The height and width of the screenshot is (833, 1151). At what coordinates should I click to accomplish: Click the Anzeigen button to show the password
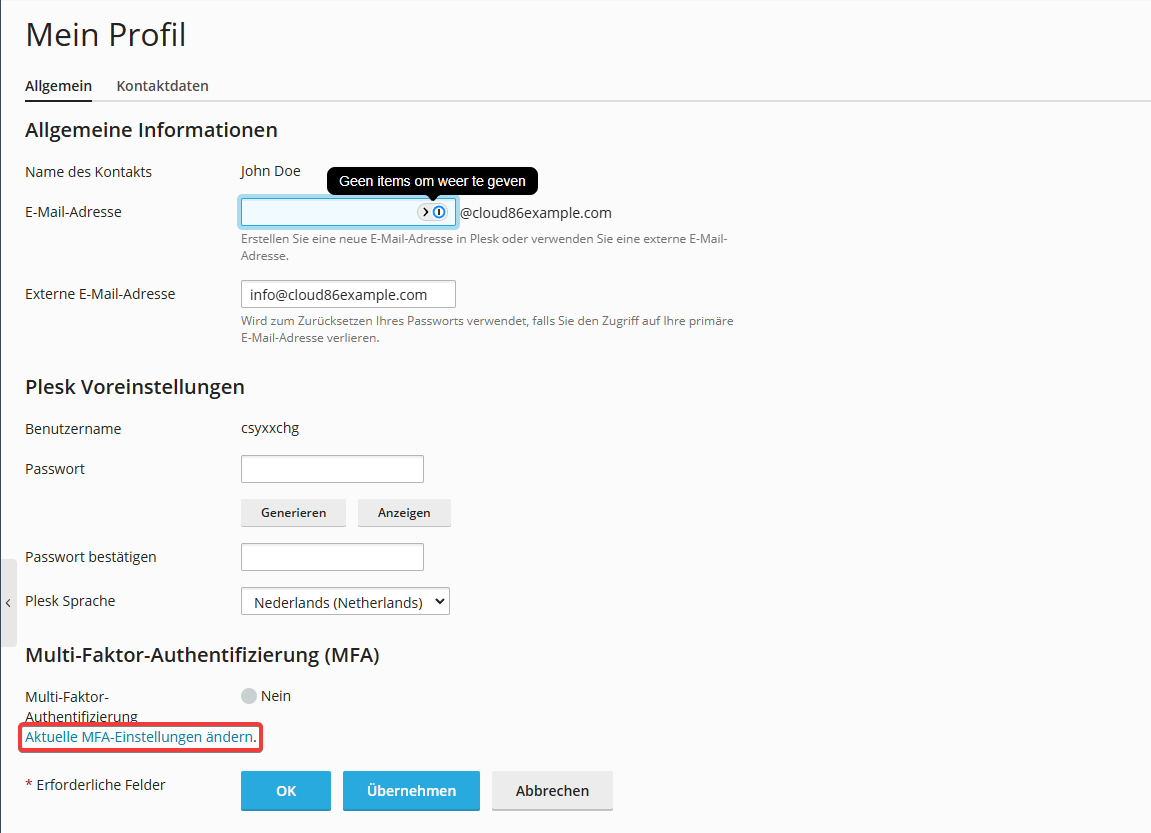(404, 513)
